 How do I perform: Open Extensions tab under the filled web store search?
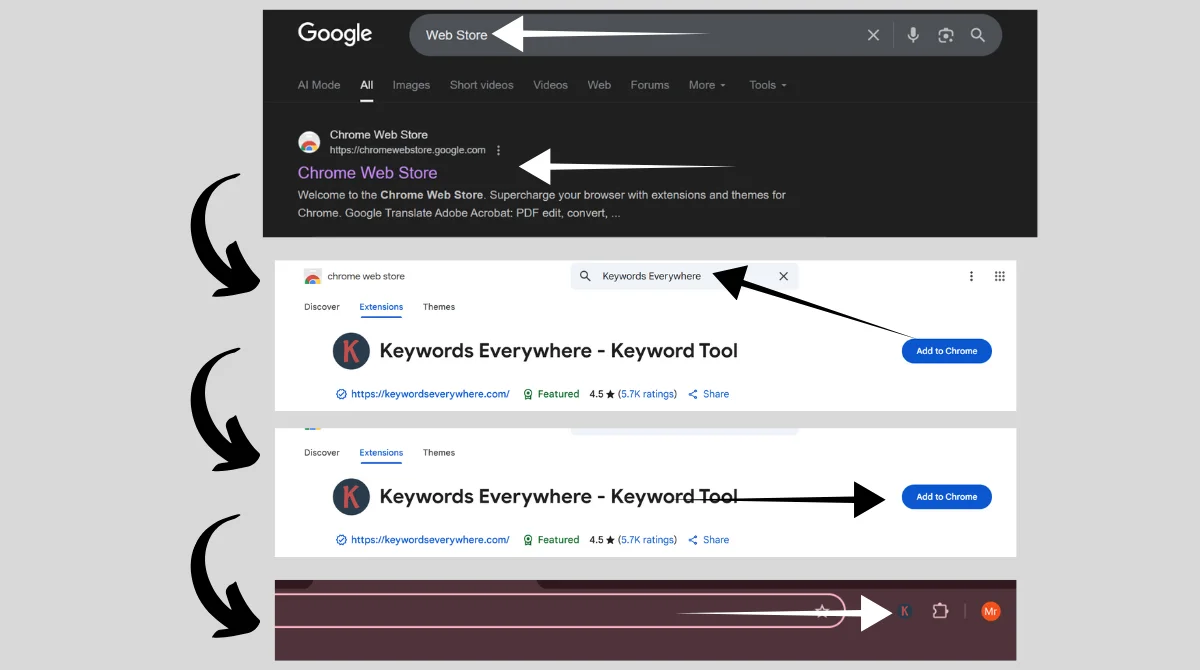[381, 307]
